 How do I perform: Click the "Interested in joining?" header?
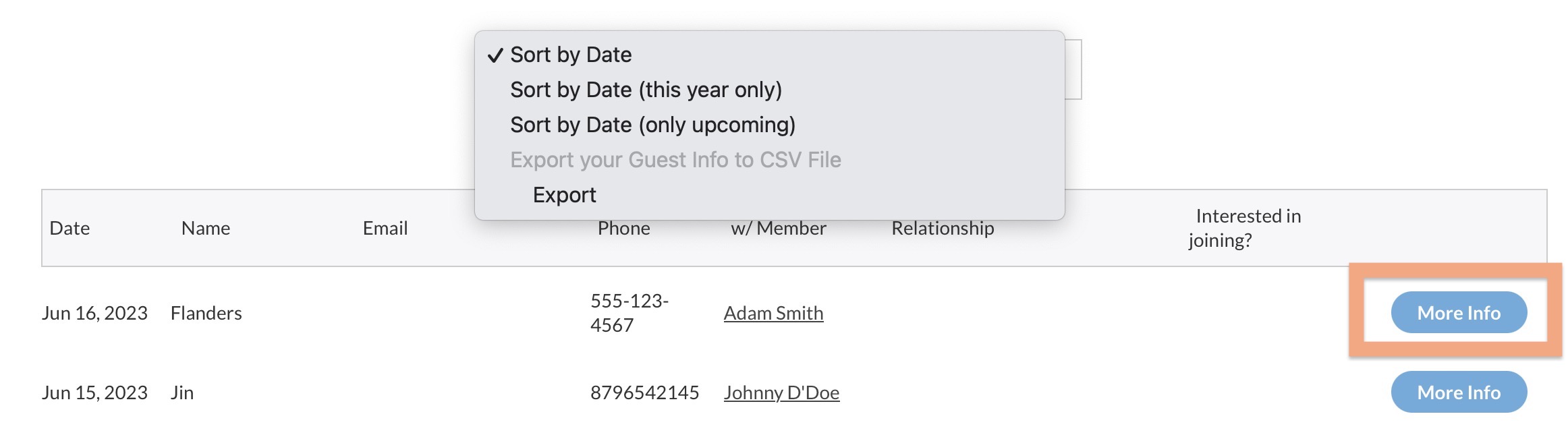click(x=1244, y=228)
